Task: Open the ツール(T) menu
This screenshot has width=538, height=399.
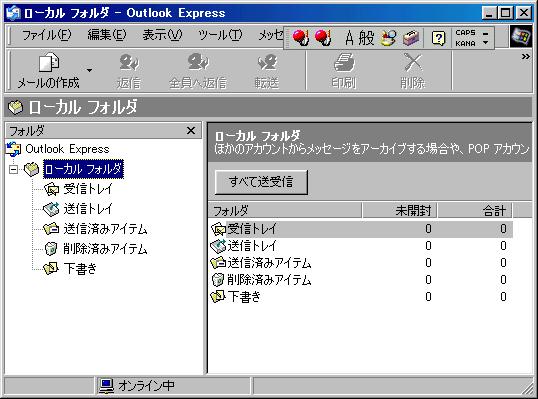Action: click(220, 35)
